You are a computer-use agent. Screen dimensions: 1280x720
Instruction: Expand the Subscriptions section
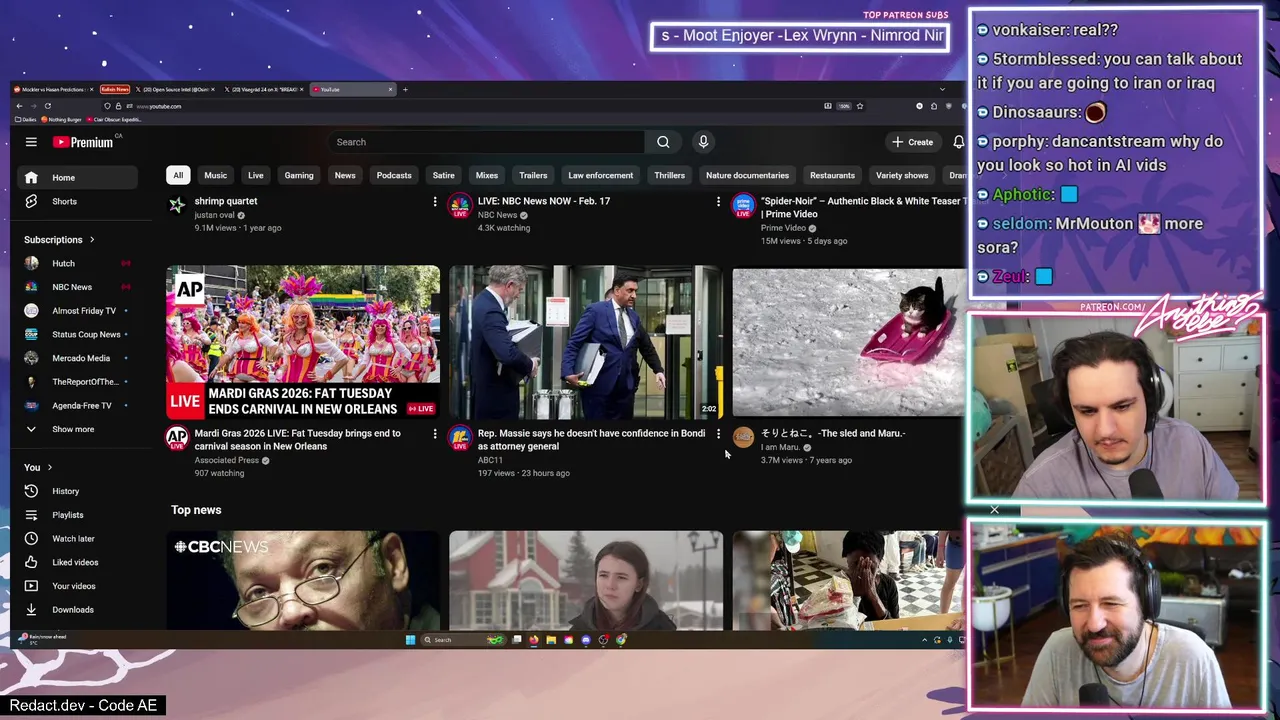59,240
